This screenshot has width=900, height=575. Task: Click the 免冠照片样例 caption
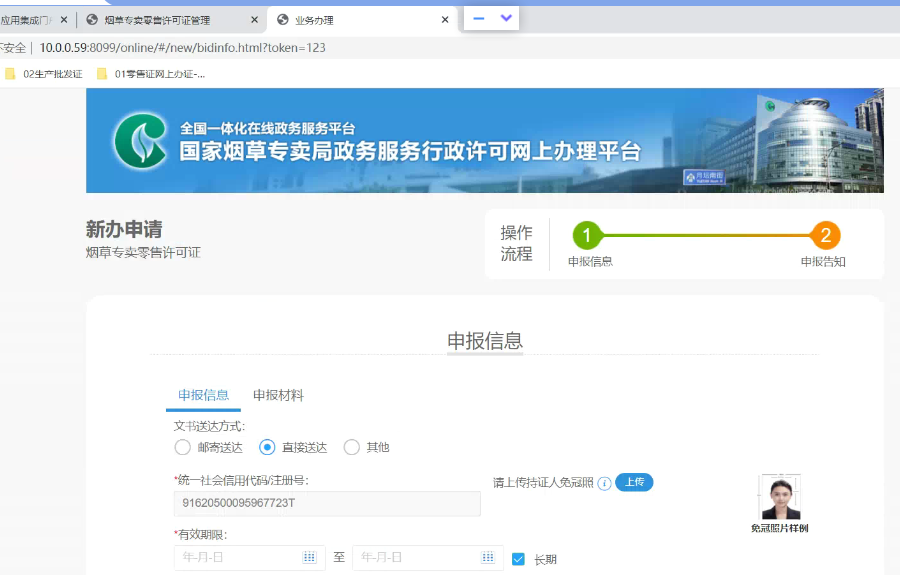pyautogui.click(x=779, y=528)
